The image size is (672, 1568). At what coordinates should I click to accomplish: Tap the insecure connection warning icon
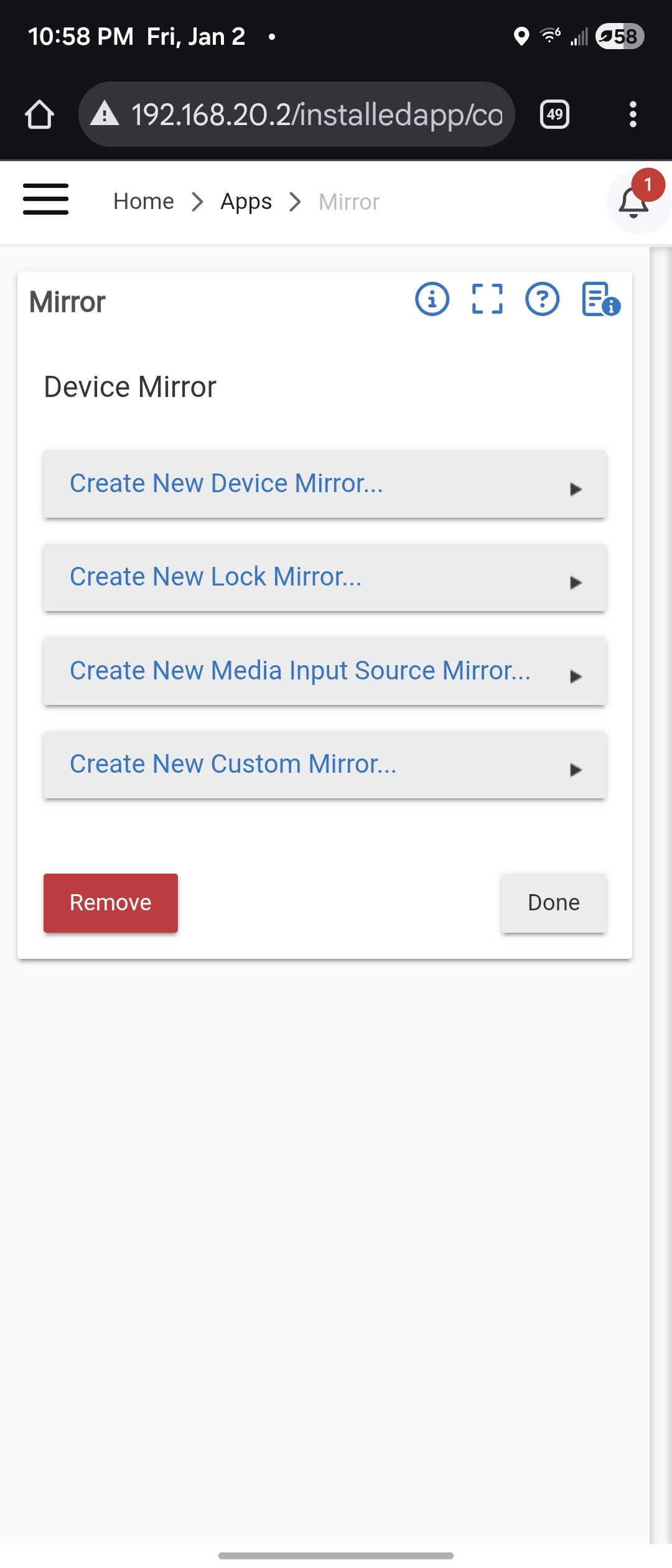(x=105, y=114)
